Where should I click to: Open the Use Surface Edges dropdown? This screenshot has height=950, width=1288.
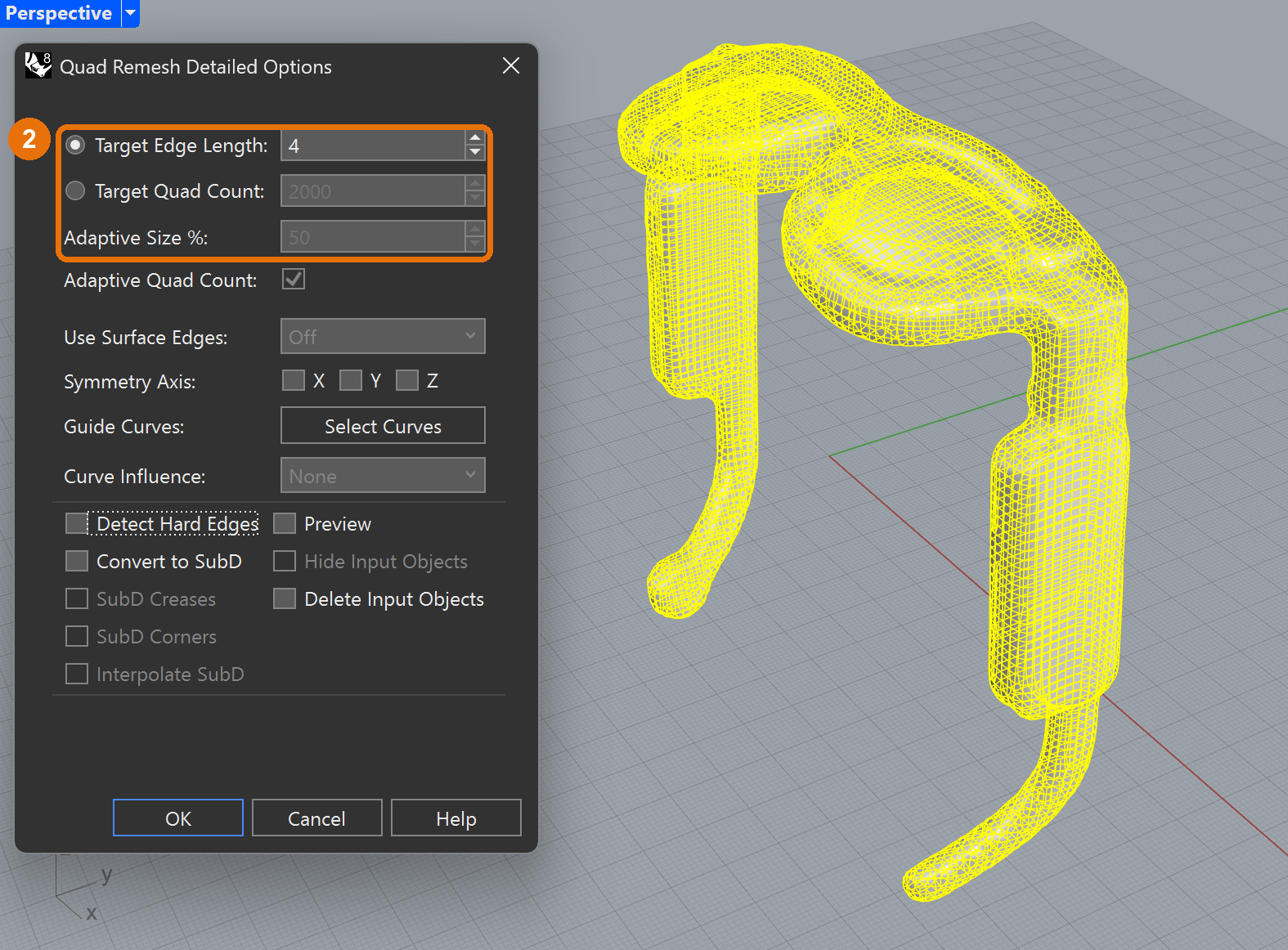click(x=383, y=336)
